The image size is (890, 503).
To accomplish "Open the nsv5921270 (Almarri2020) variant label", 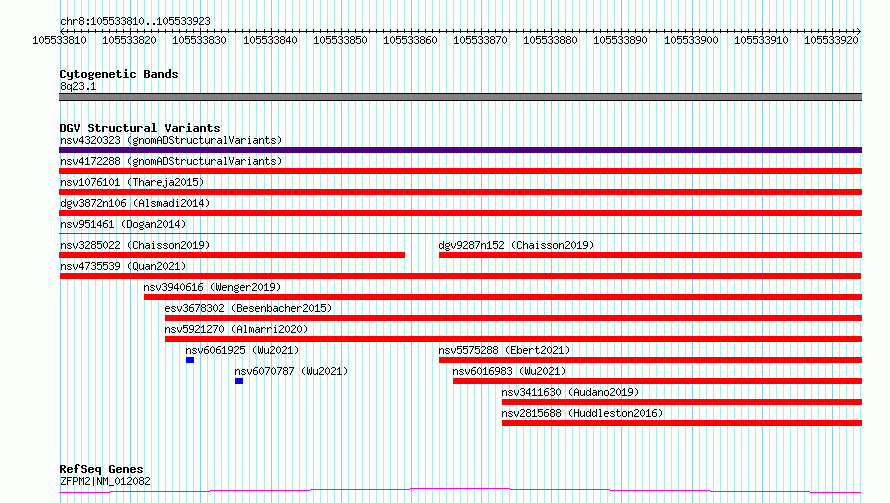I will pyautogui.click(x=236, y=329).
